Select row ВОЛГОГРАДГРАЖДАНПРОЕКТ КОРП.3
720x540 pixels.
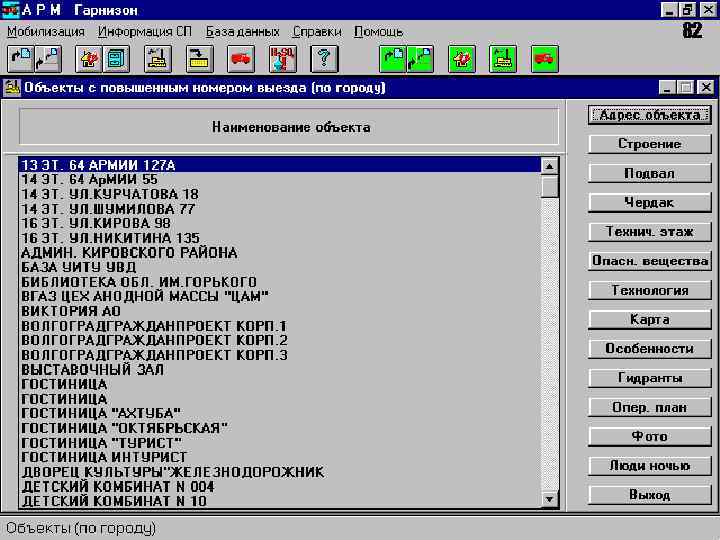click(x=280, y=355)
